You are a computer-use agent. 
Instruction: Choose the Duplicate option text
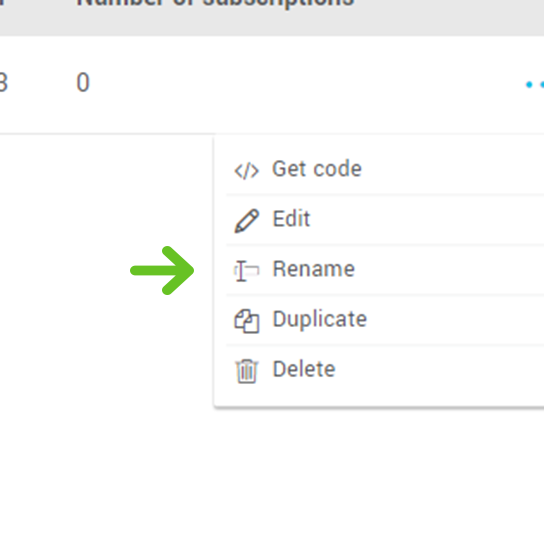tap(320, 319)
